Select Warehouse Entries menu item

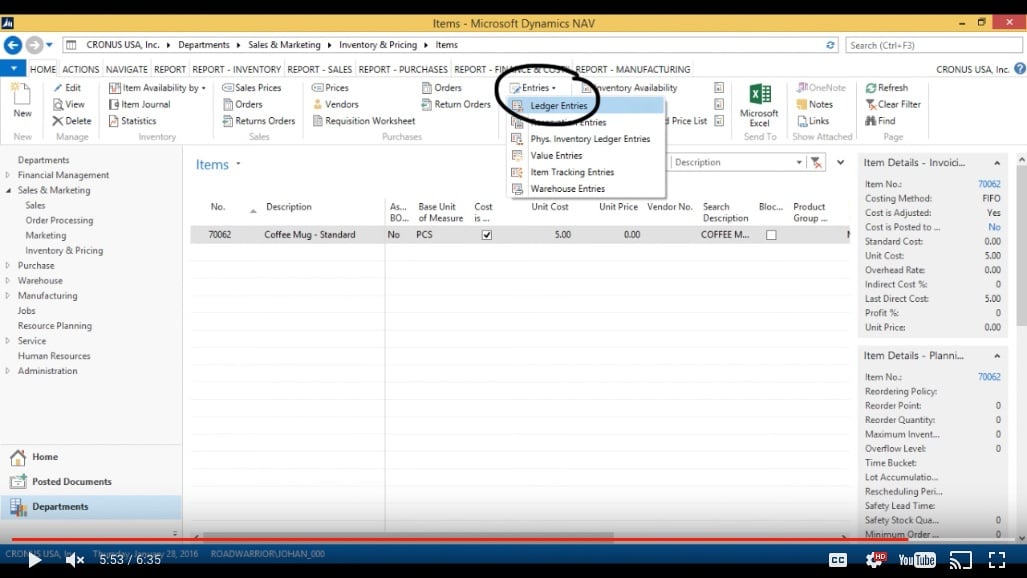(587, 189)
